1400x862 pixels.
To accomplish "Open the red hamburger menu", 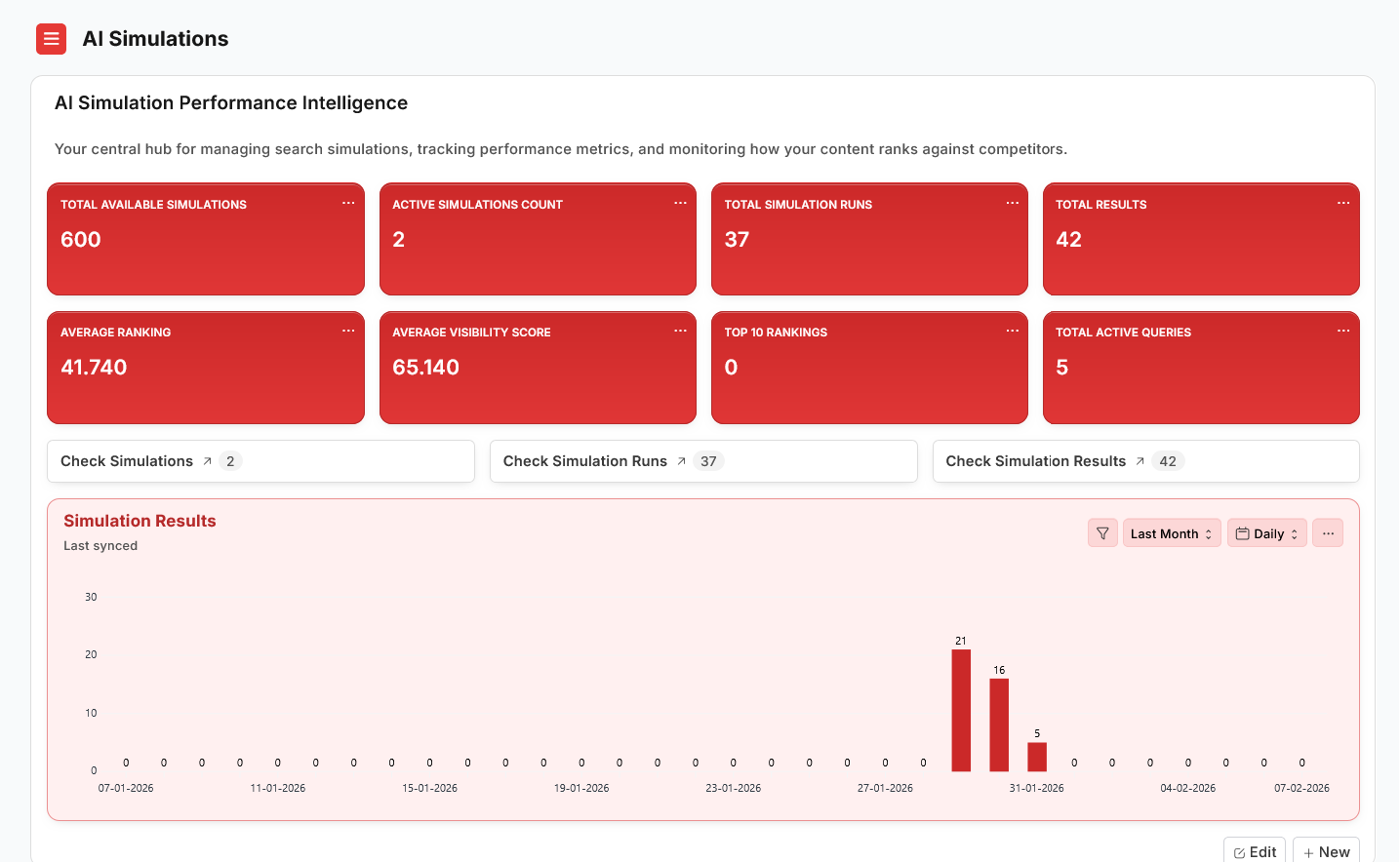I will [x=51, y=39].
